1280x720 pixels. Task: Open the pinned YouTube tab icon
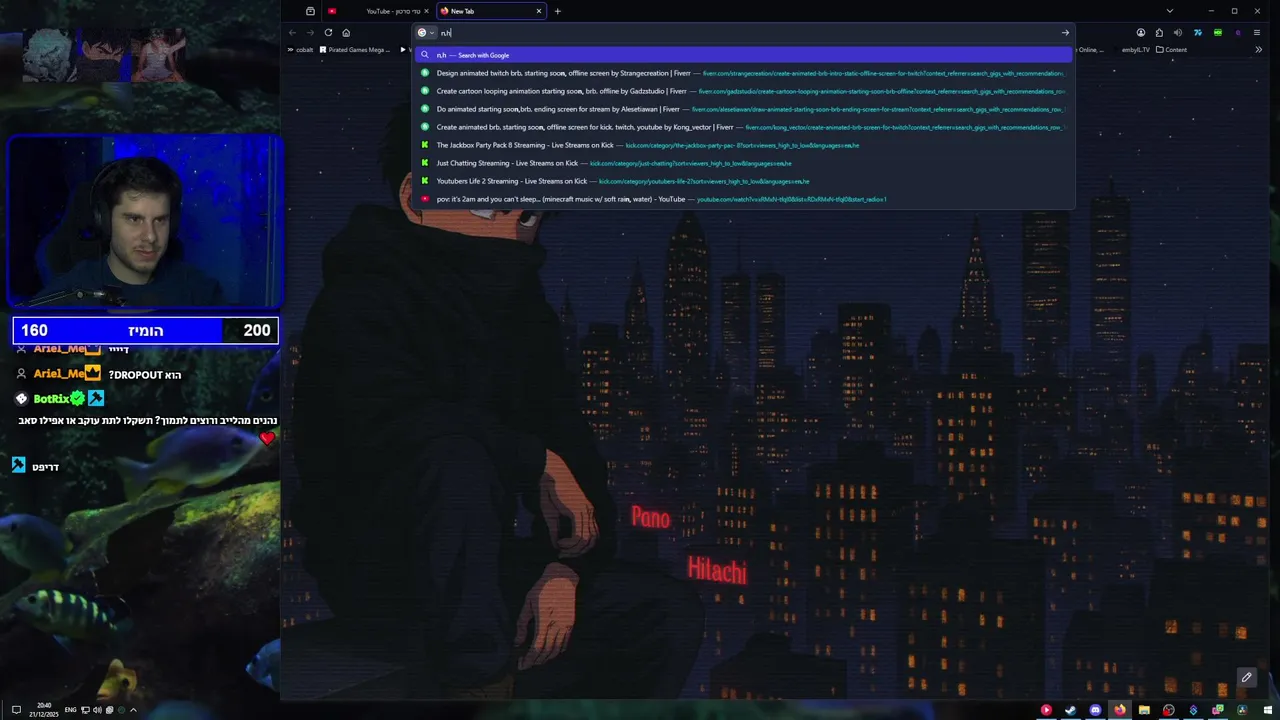(332, 11)
